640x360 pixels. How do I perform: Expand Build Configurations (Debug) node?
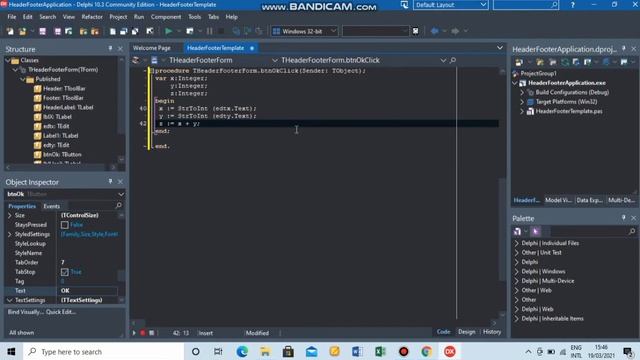coord(522,92)
